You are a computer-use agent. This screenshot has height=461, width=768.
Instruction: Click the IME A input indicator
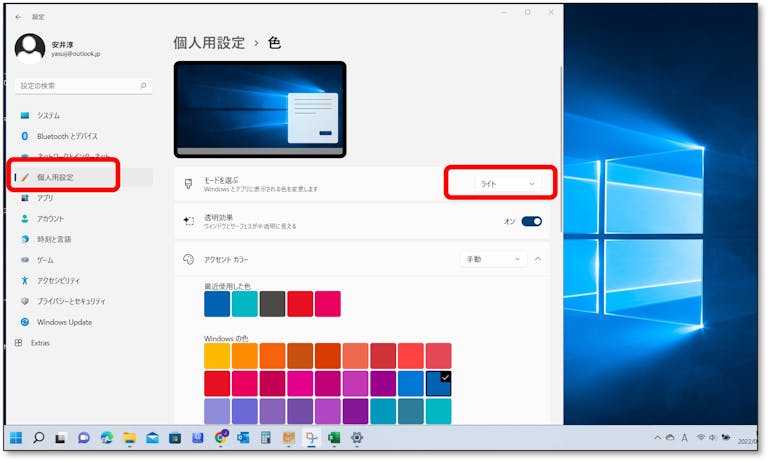(684, 438)
